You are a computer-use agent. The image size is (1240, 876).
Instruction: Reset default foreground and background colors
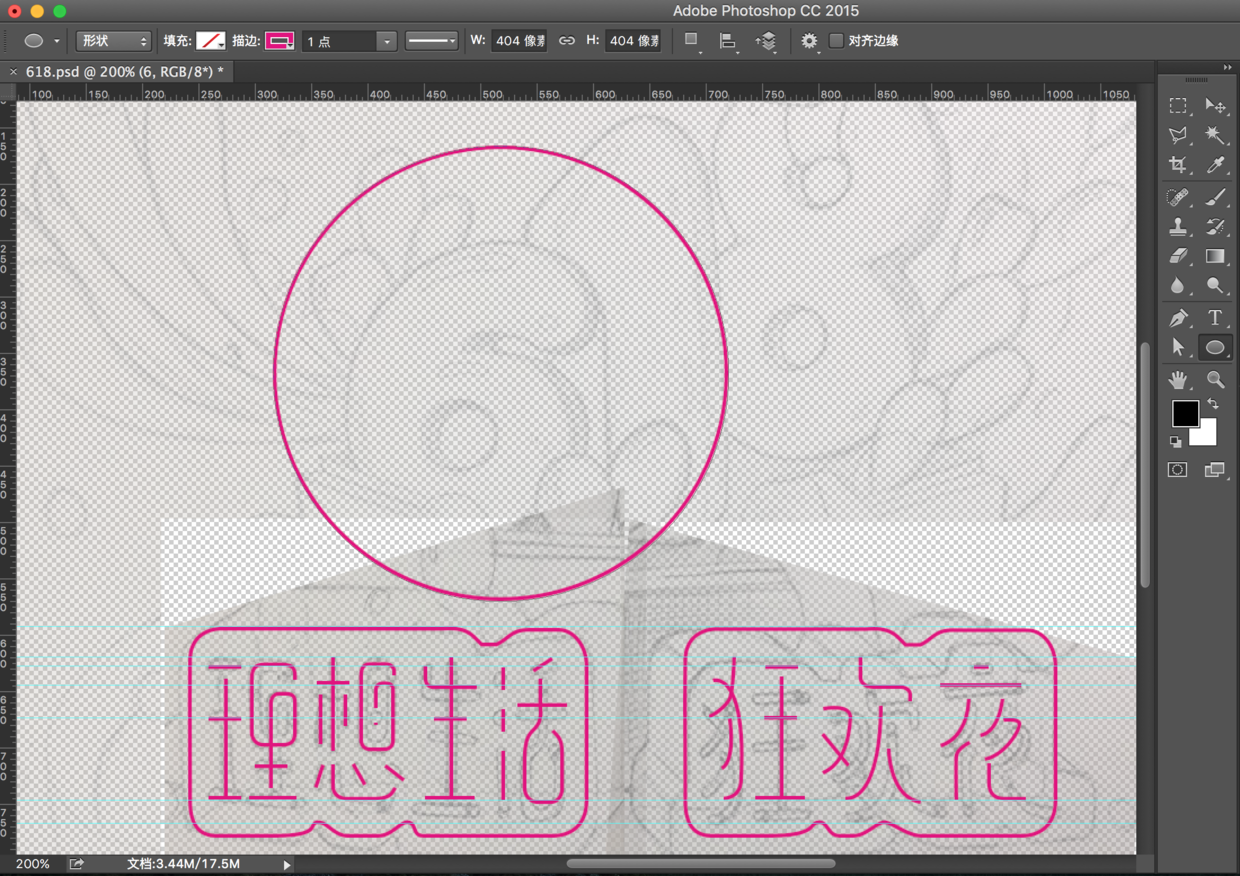[x=1176, y=441]
